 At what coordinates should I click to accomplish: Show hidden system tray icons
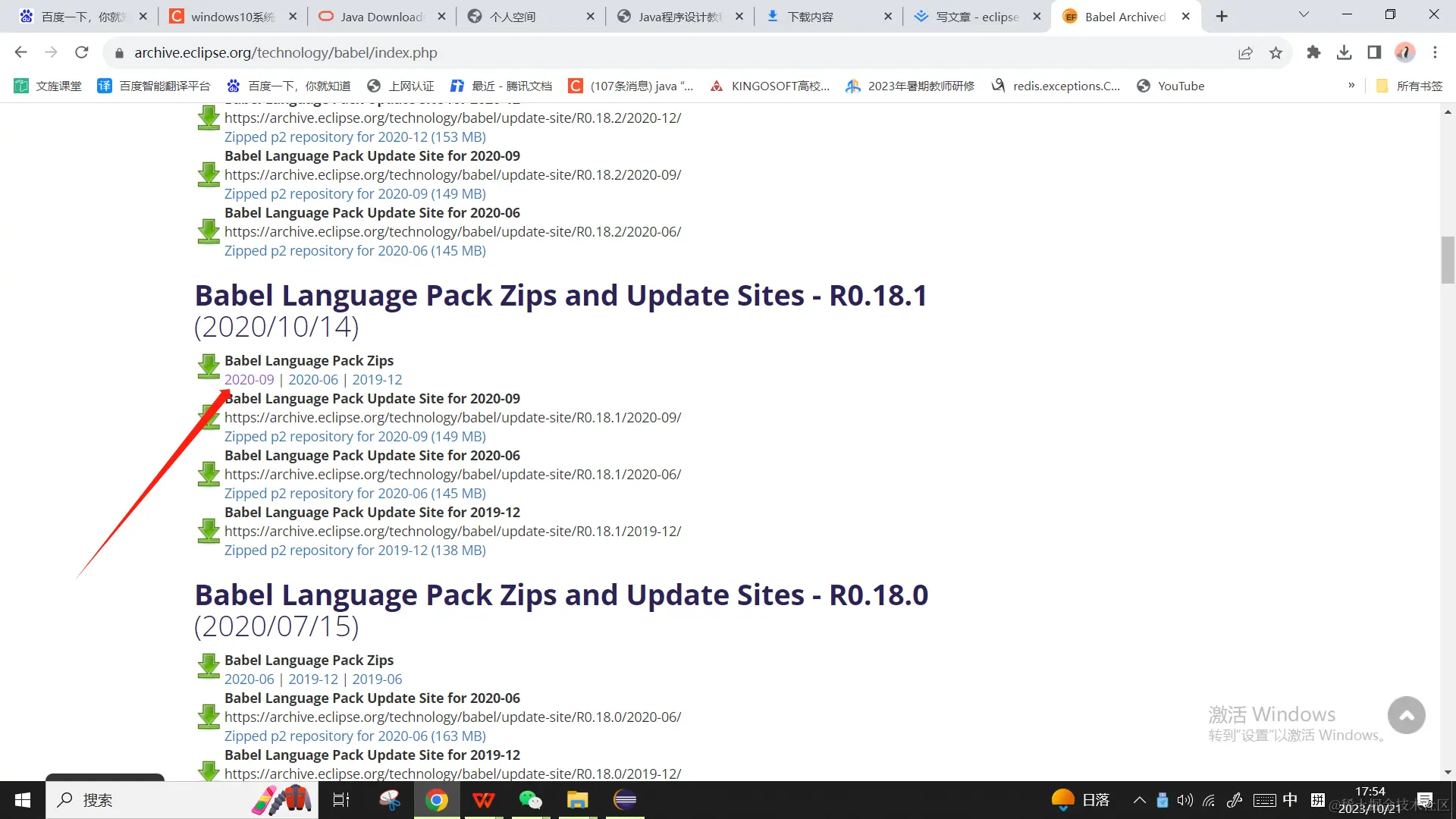point(1139,800)
